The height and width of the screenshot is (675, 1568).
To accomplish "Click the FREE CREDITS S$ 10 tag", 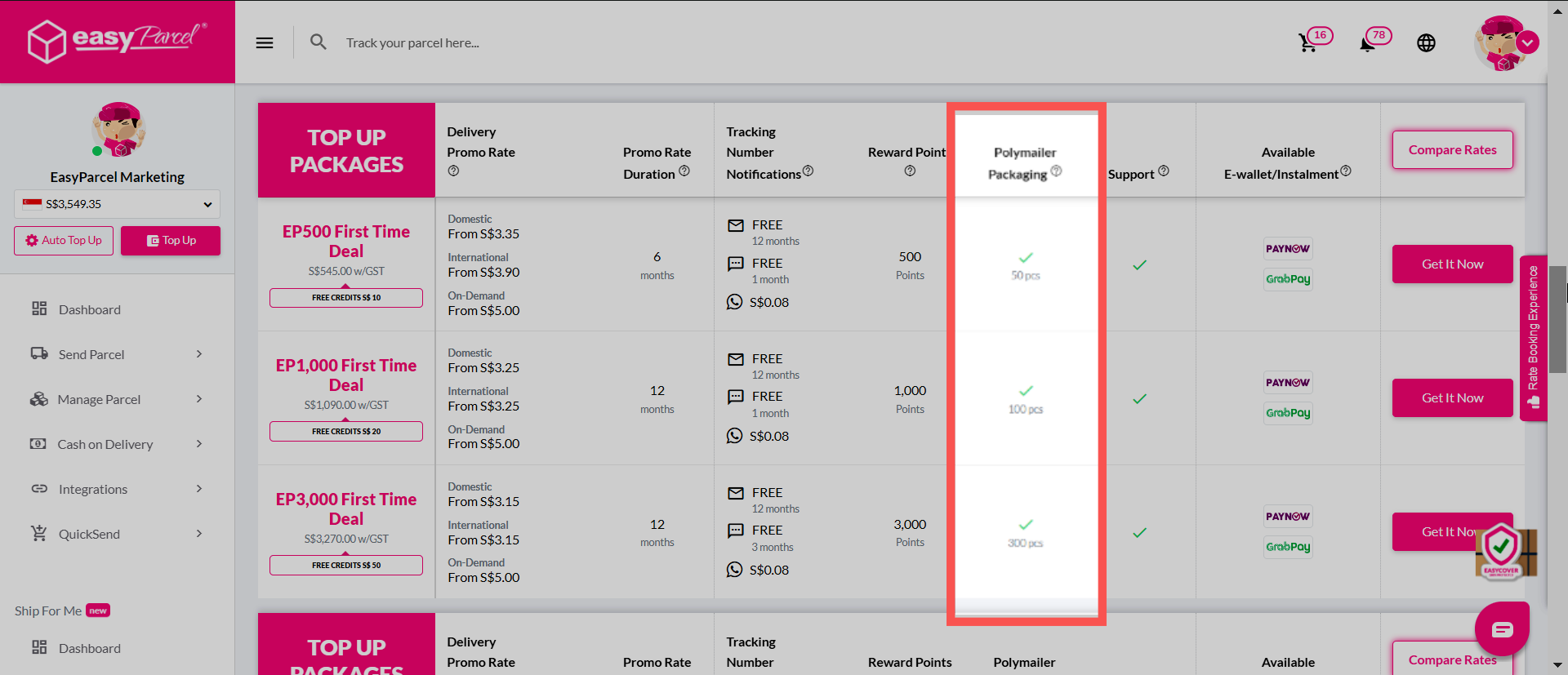I will click(346, 298).
